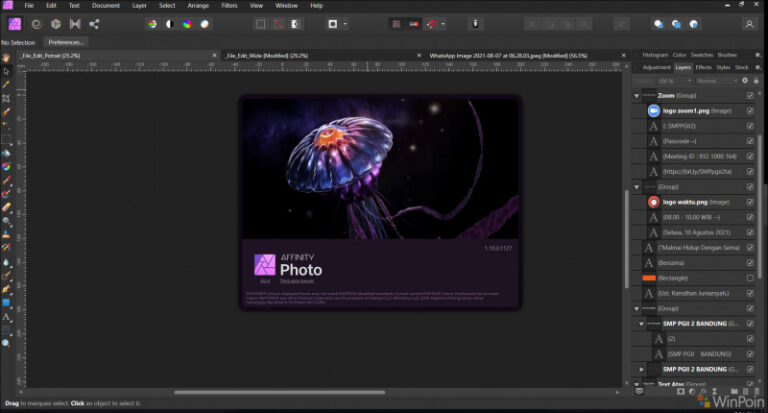
Task: Open the Develop Persona icon
Action: pyautogui.click(x=56, y=24)
